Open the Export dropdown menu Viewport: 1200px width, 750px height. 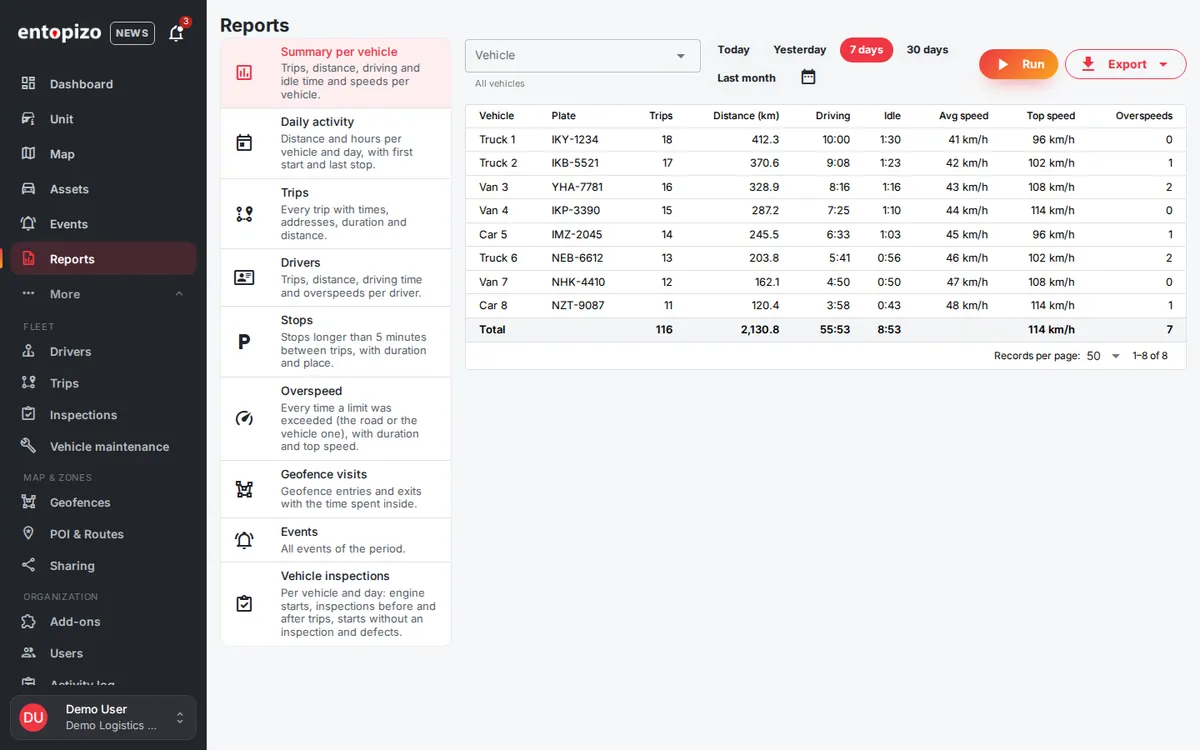click(x=1126, y=64)
